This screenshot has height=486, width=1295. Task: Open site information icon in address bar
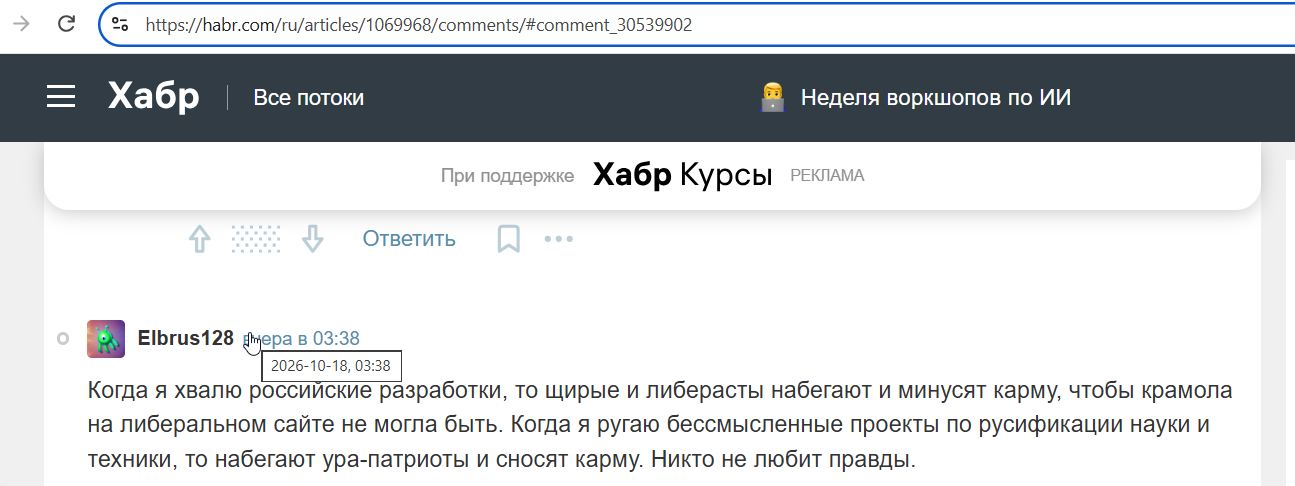[120, 25]
